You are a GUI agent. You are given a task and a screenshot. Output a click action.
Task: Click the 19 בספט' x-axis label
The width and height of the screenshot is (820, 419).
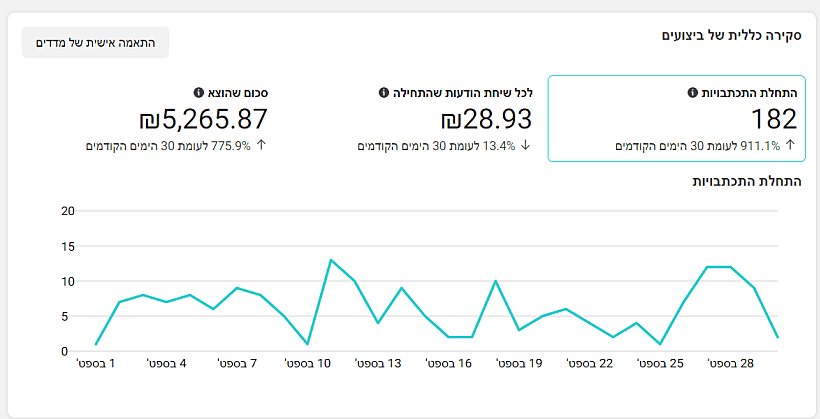click(518, 365)
